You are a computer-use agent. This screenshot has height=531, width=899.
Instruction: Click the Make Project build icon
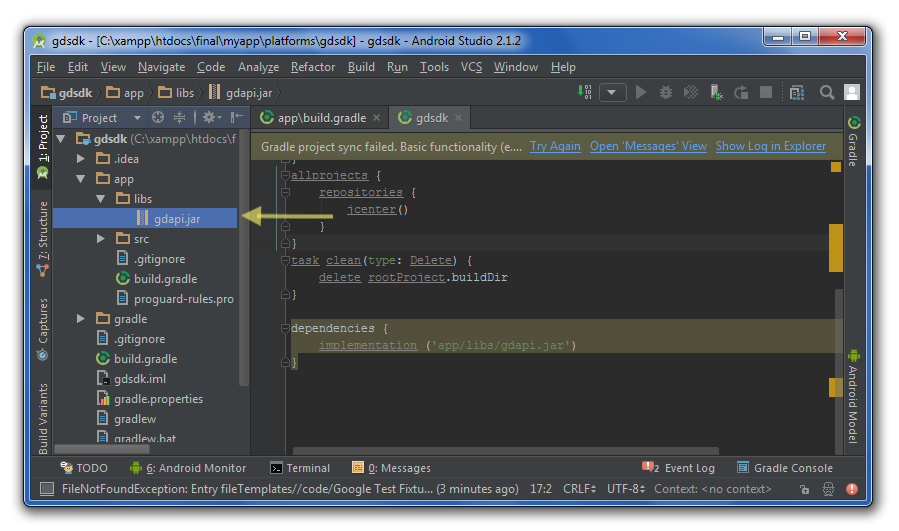586,93
